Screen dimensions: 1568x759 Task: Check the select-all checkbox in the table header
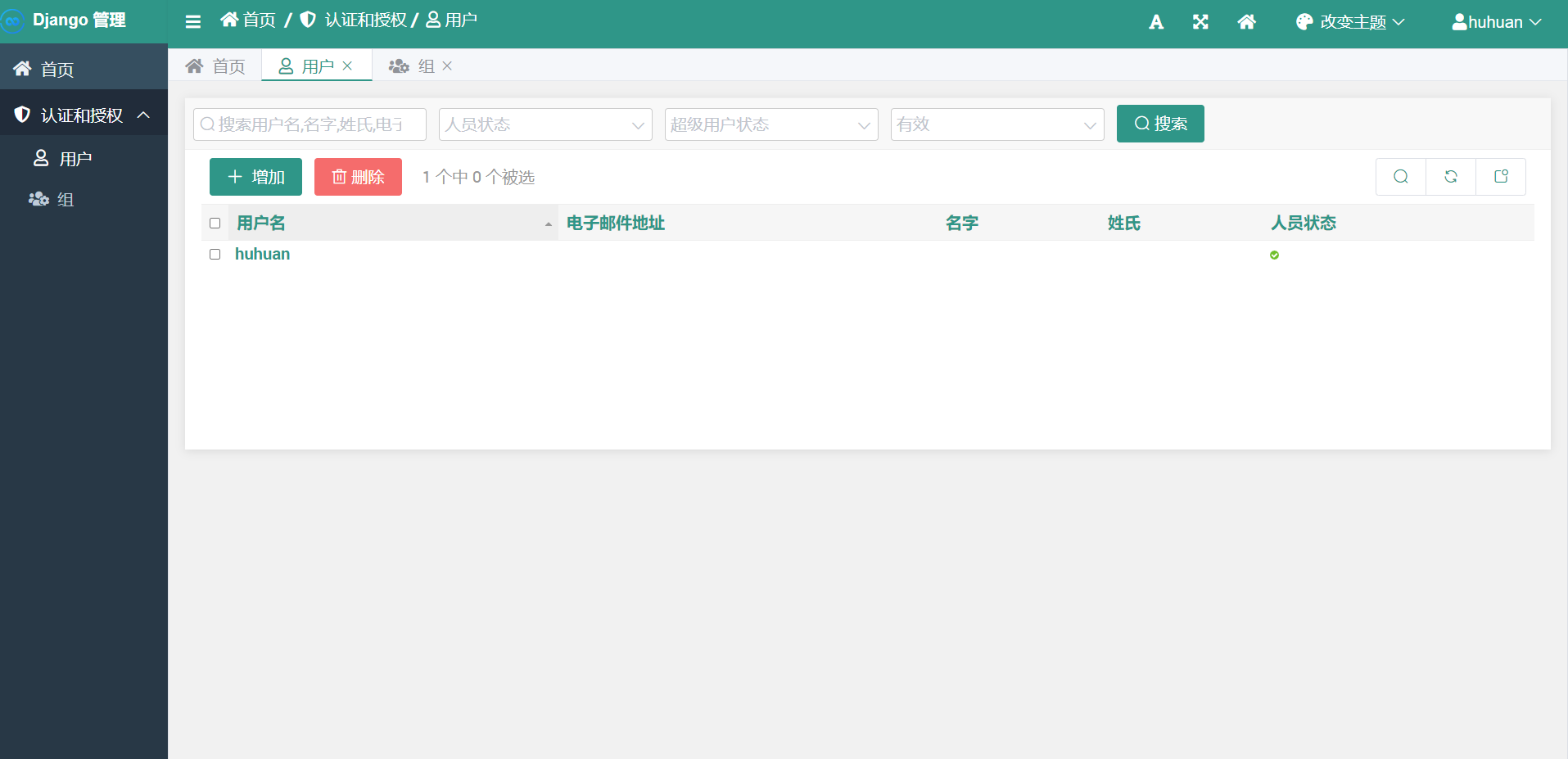[x=215, y=223]
